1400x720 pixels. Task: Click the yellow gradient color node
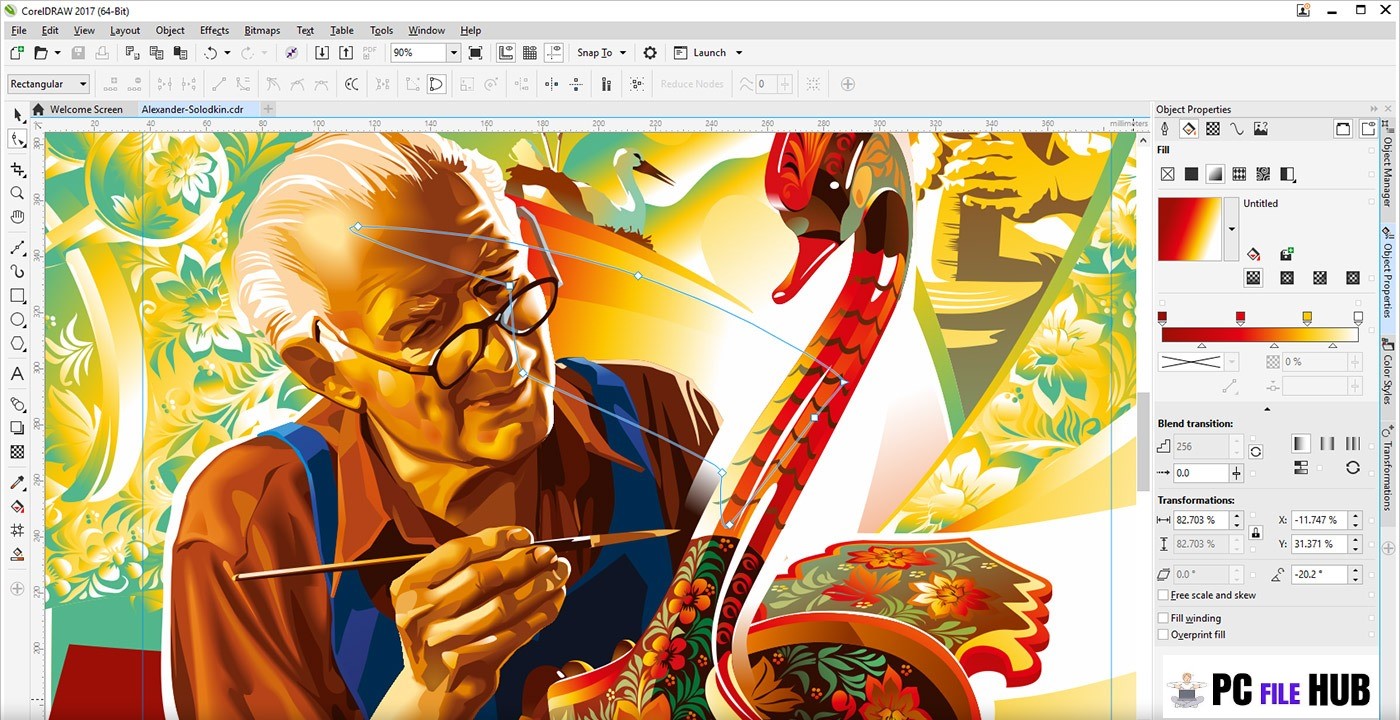click(x=1307, y=318)
